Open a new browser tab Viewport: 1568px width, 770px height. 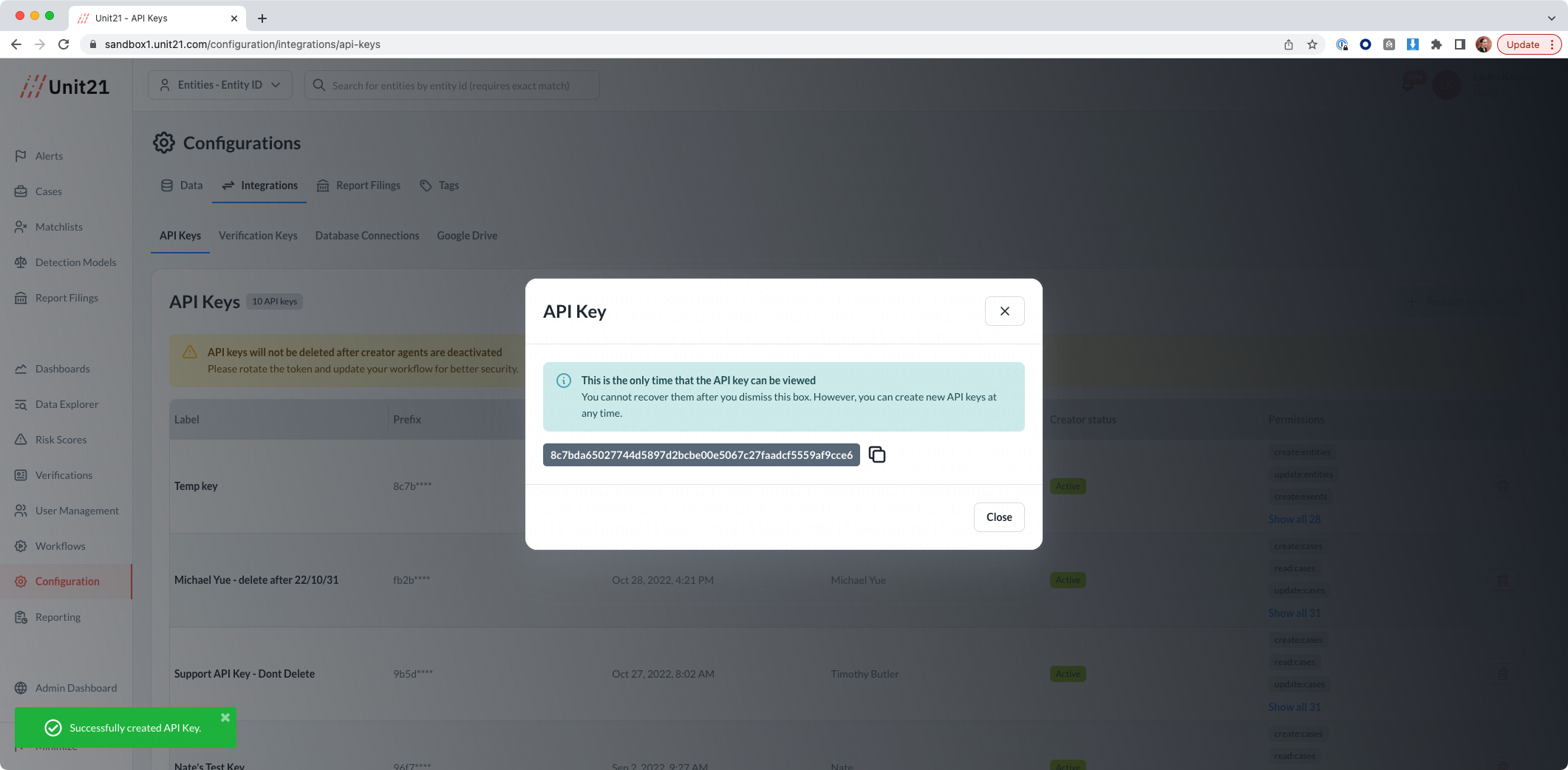click(x=262, y=18)
